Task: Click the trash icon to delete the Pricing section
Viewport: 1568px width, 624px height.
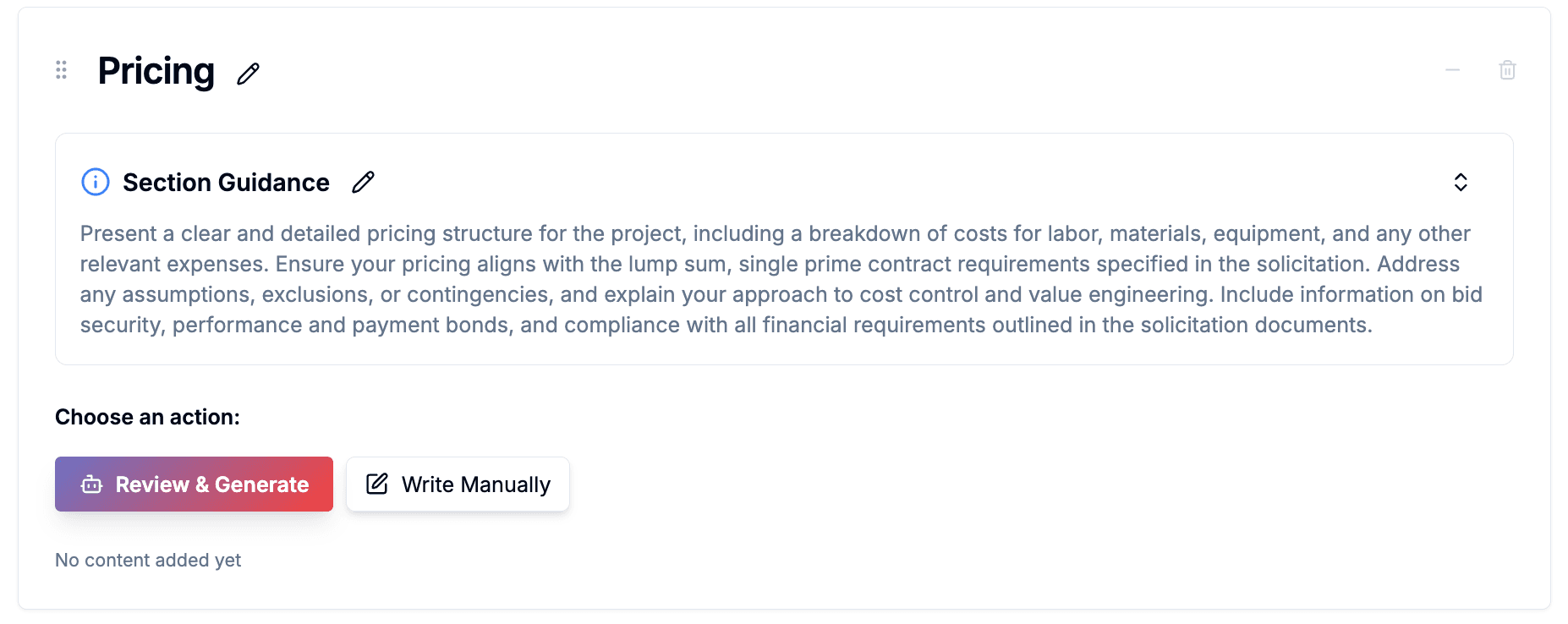Action: [1507, 70]
